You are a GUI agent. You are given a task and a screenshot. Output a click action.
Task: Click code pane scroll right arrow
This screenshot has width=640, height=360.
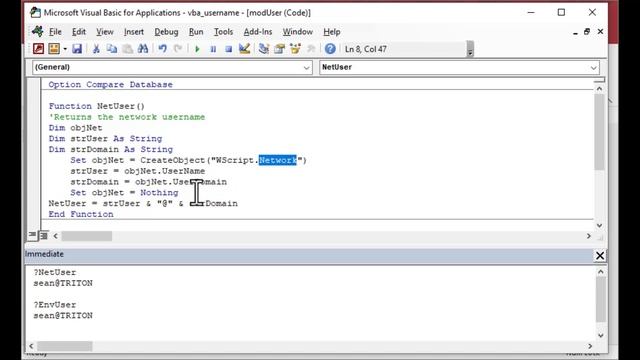tap(588, 236)
